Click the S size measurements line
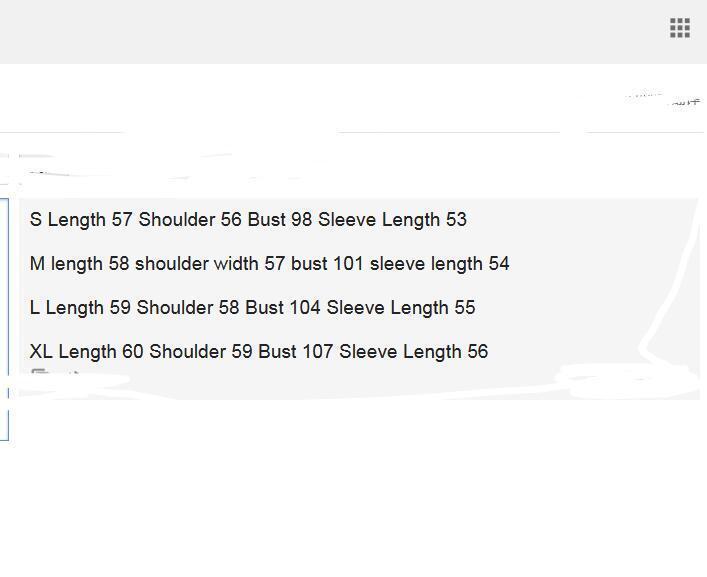 pyautogui.click(x=248, y=220)
